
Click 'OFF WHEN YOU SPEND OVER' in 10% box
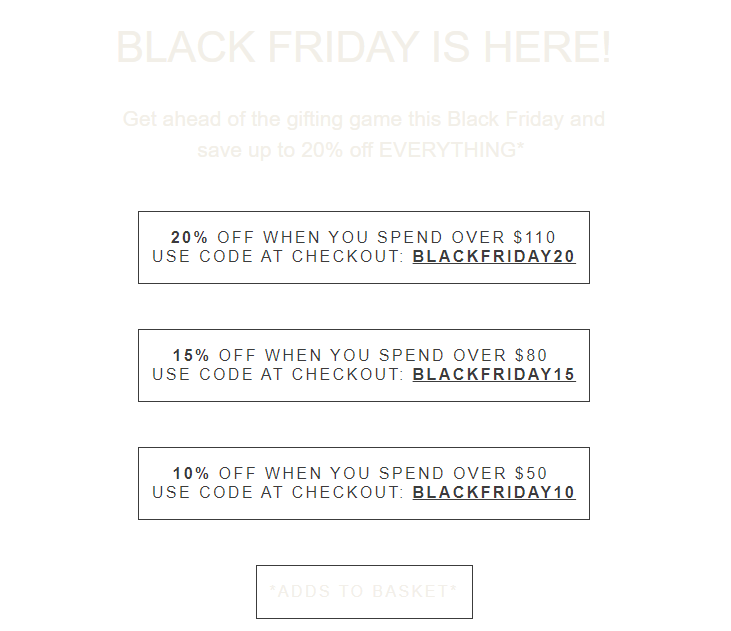pyautogui.click(x=363, y=473)
